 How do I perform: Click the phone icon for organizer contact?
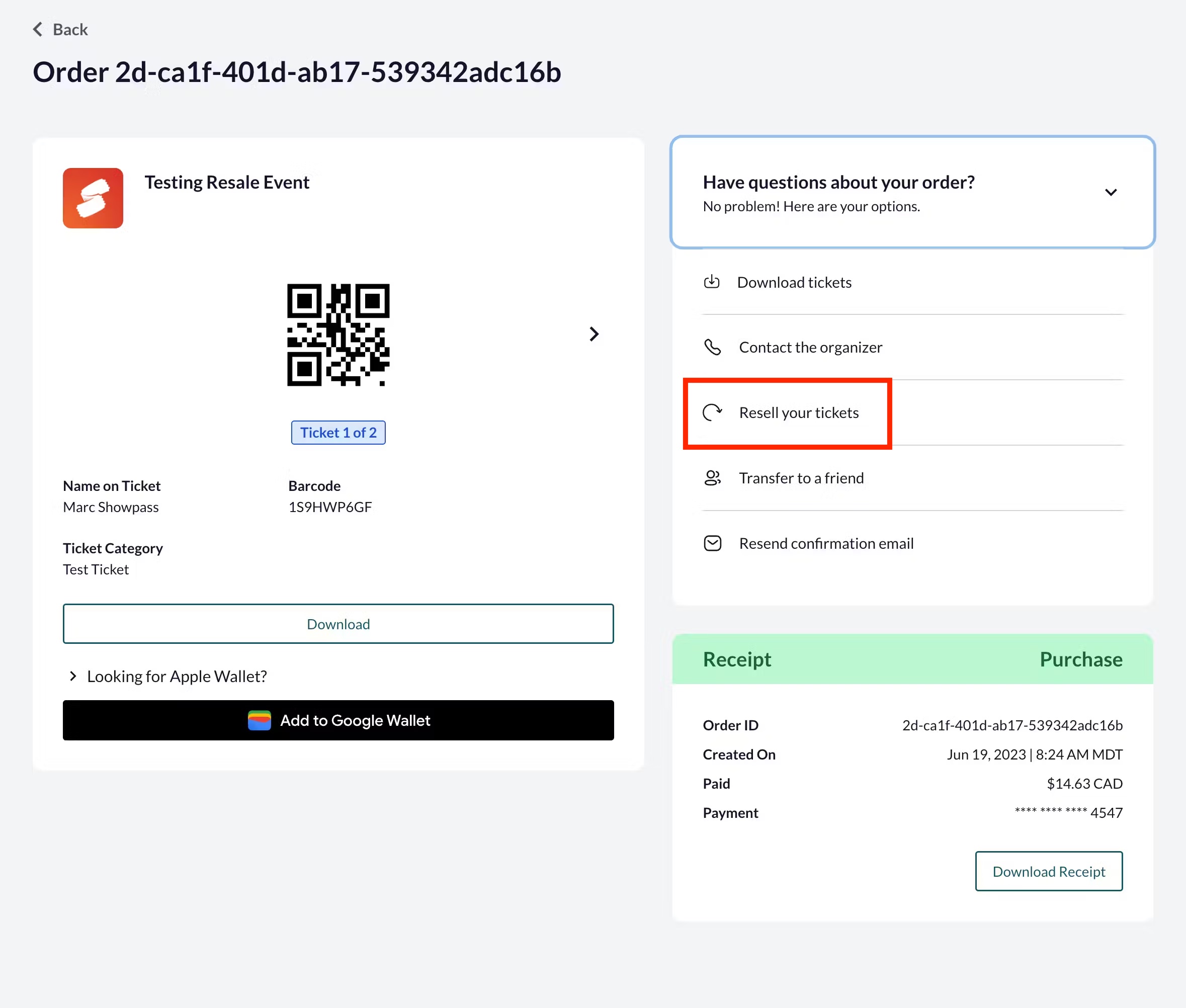(712, 347)
